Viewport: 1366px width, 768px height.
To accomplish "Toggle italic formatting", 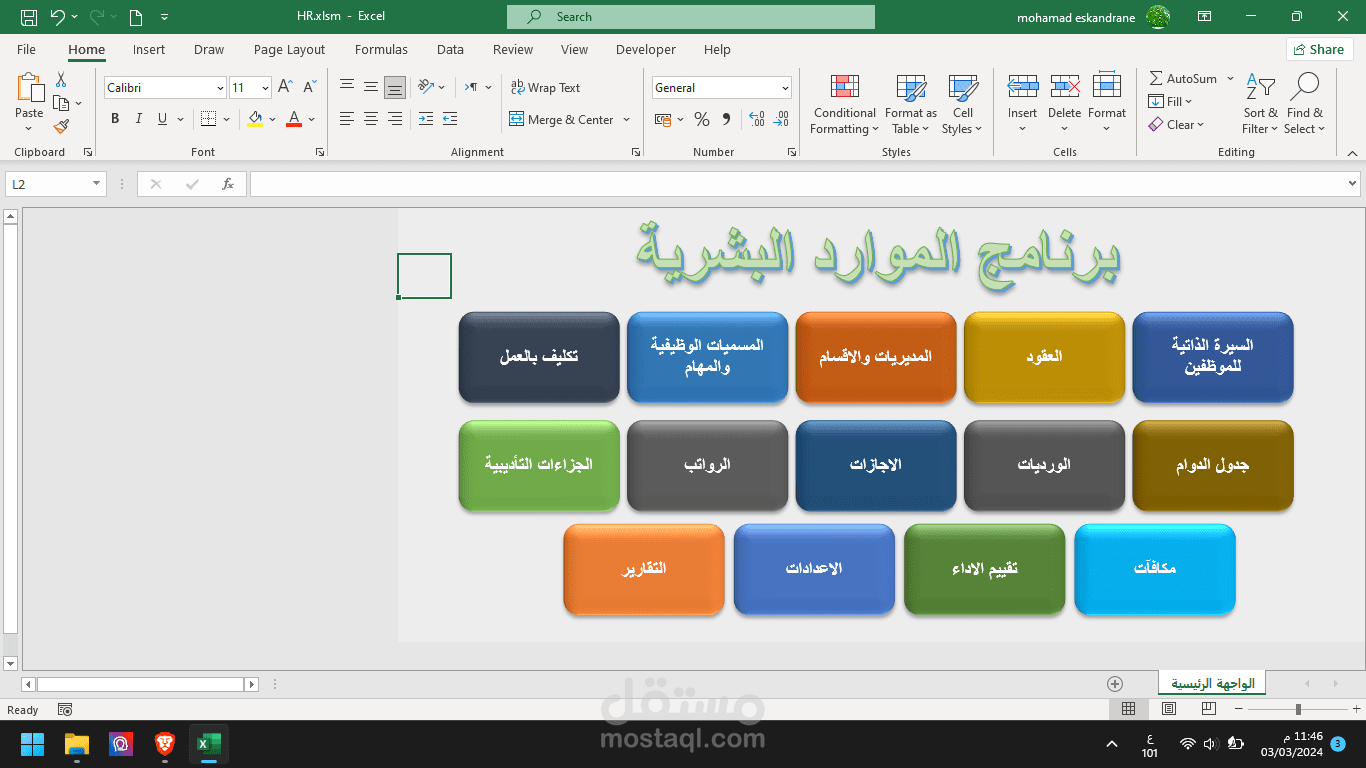I will (138, 119).
